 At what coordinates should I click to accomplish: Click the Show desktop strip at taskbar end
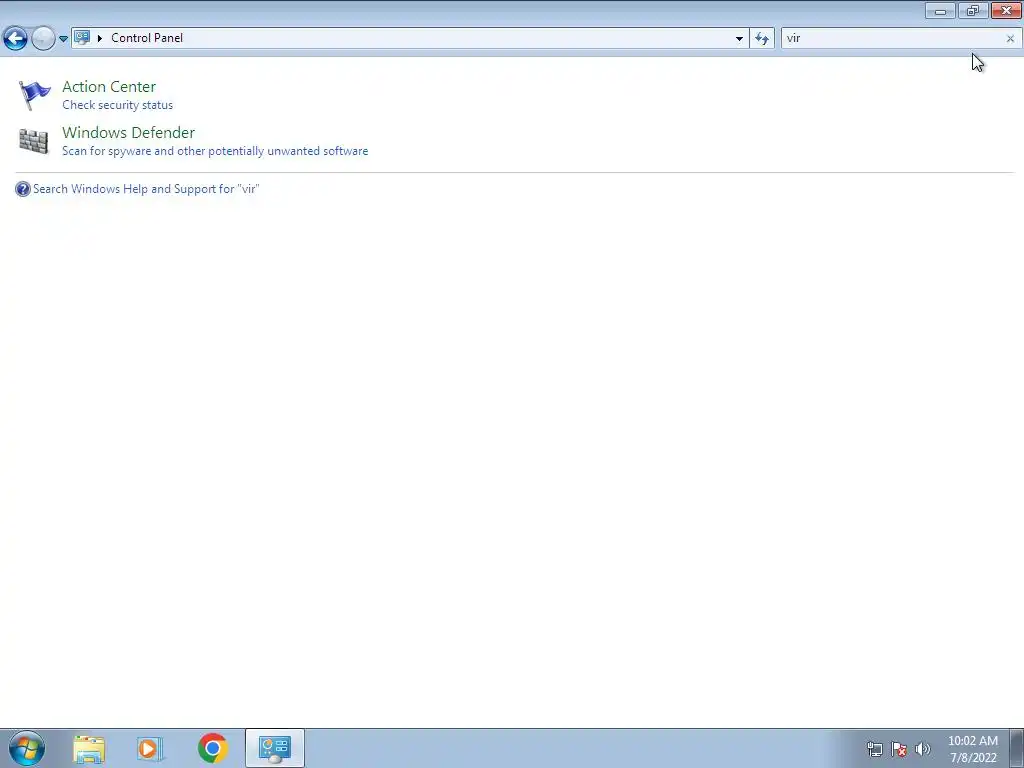pos(1017,748)
